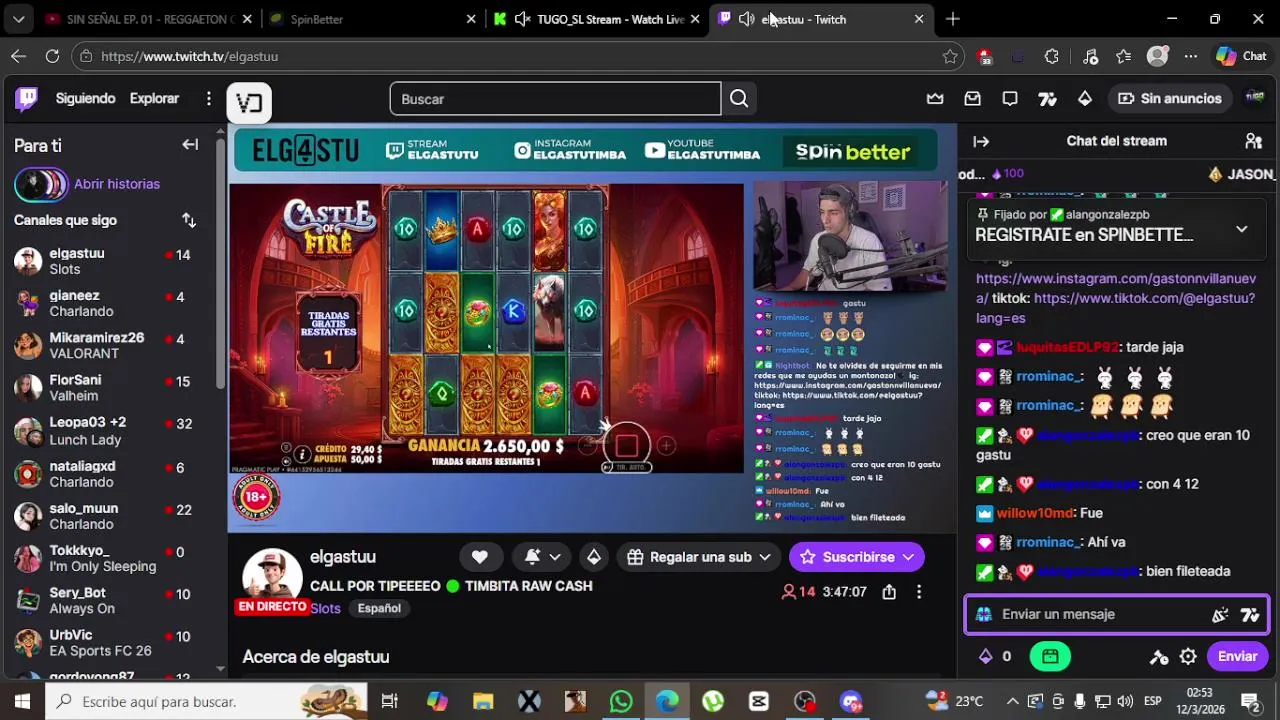The width and height of the screenshot is (1280, 720).
Task: Open Edge Copilot Chat
Action: point(1241,56)
